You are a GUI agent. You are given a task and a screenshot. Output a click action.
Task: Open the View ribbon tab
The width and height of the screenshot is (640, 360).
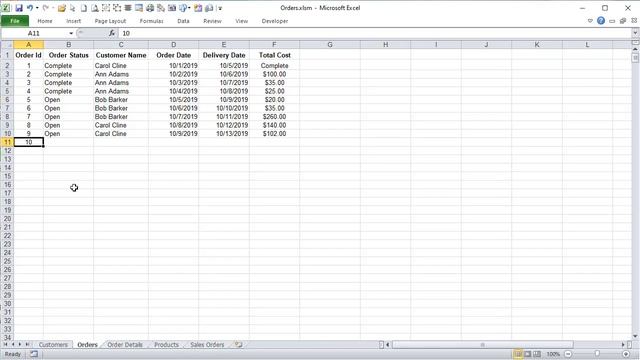(x=242, y=21)
